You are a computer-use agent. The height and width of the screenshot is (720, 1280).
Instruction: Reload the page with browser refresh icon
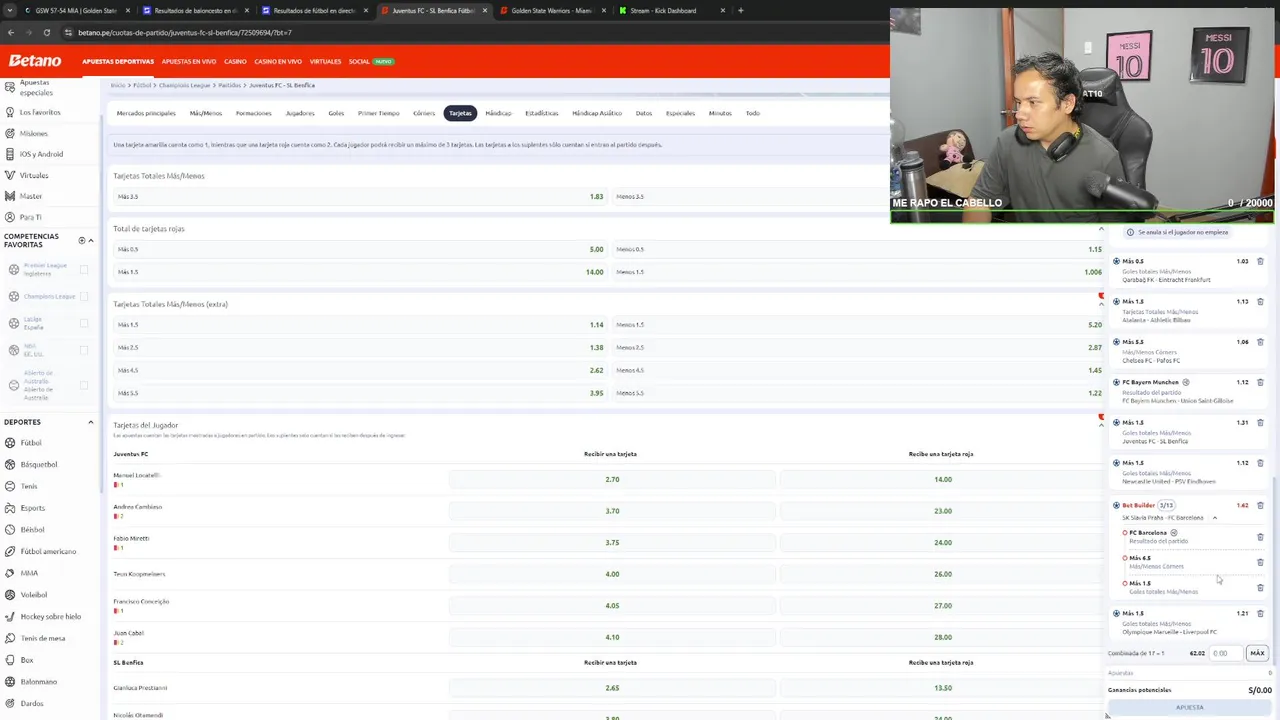(x=46, y=32)
